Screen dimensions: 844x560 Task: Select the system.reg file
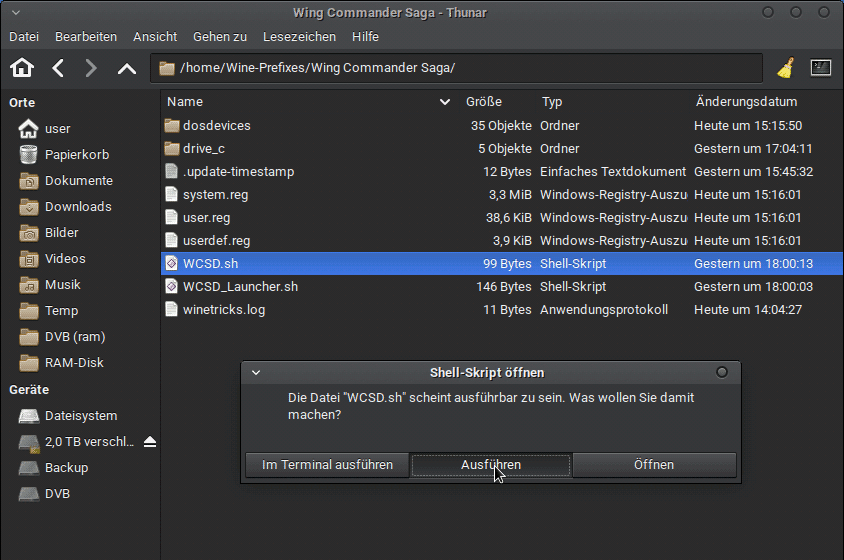click(x=206, y=195)
